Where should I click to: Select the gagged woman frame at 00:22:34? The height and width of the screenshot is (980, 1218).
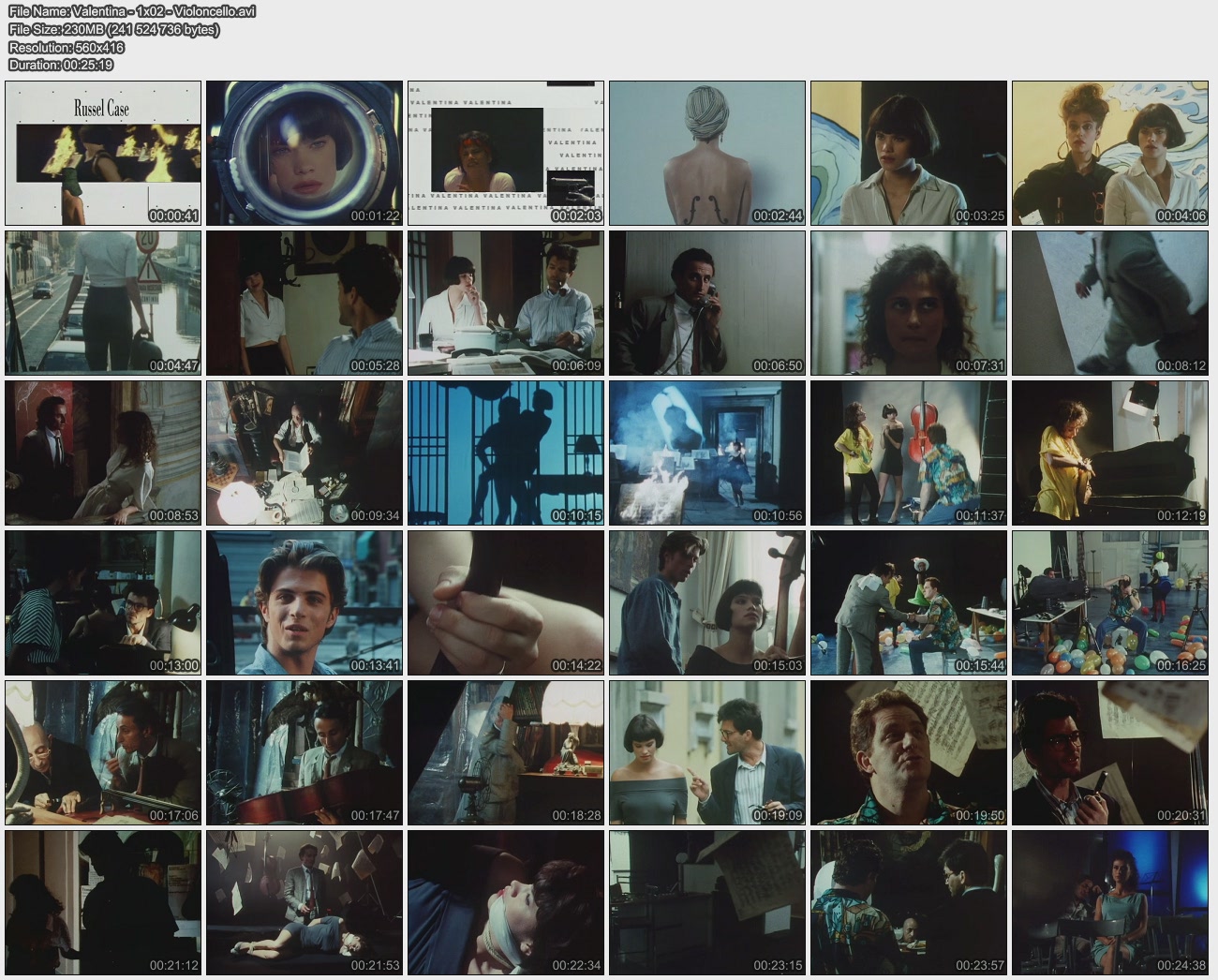tap(506, 902)
